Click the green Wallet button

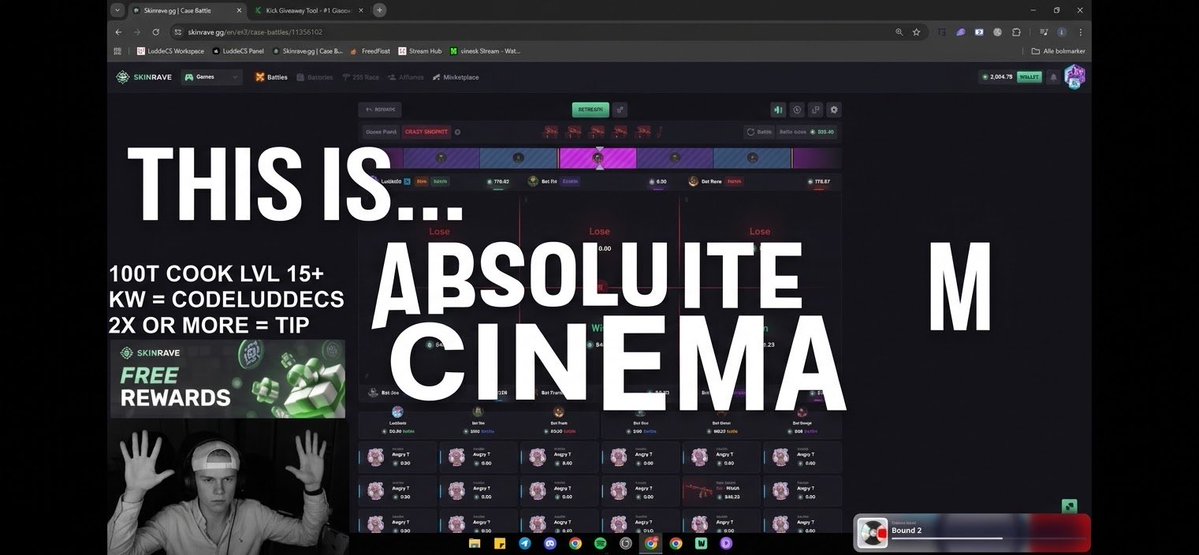point(1029,77)
